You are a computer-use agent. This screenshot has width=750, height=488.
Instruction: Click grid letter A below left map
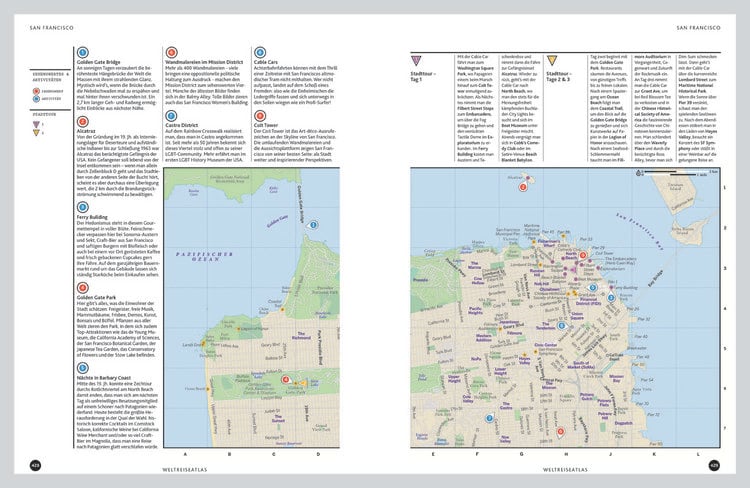[x=186, y=454]
